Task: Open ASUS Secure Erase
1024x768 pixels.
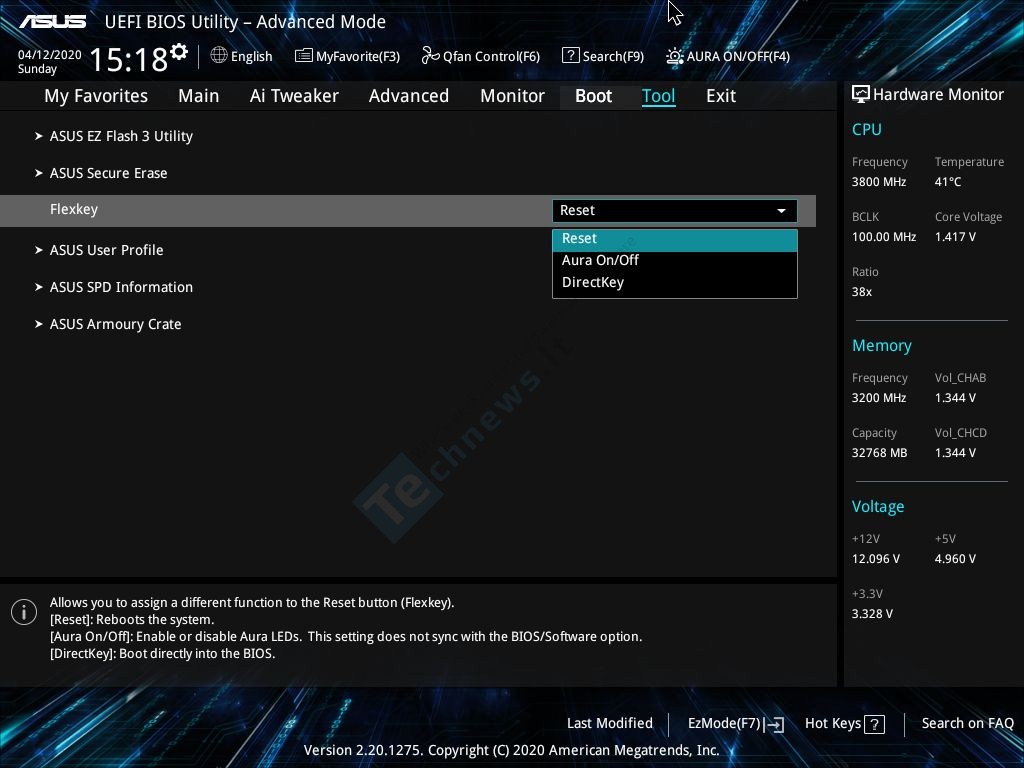Action: (x=108, y=173)
